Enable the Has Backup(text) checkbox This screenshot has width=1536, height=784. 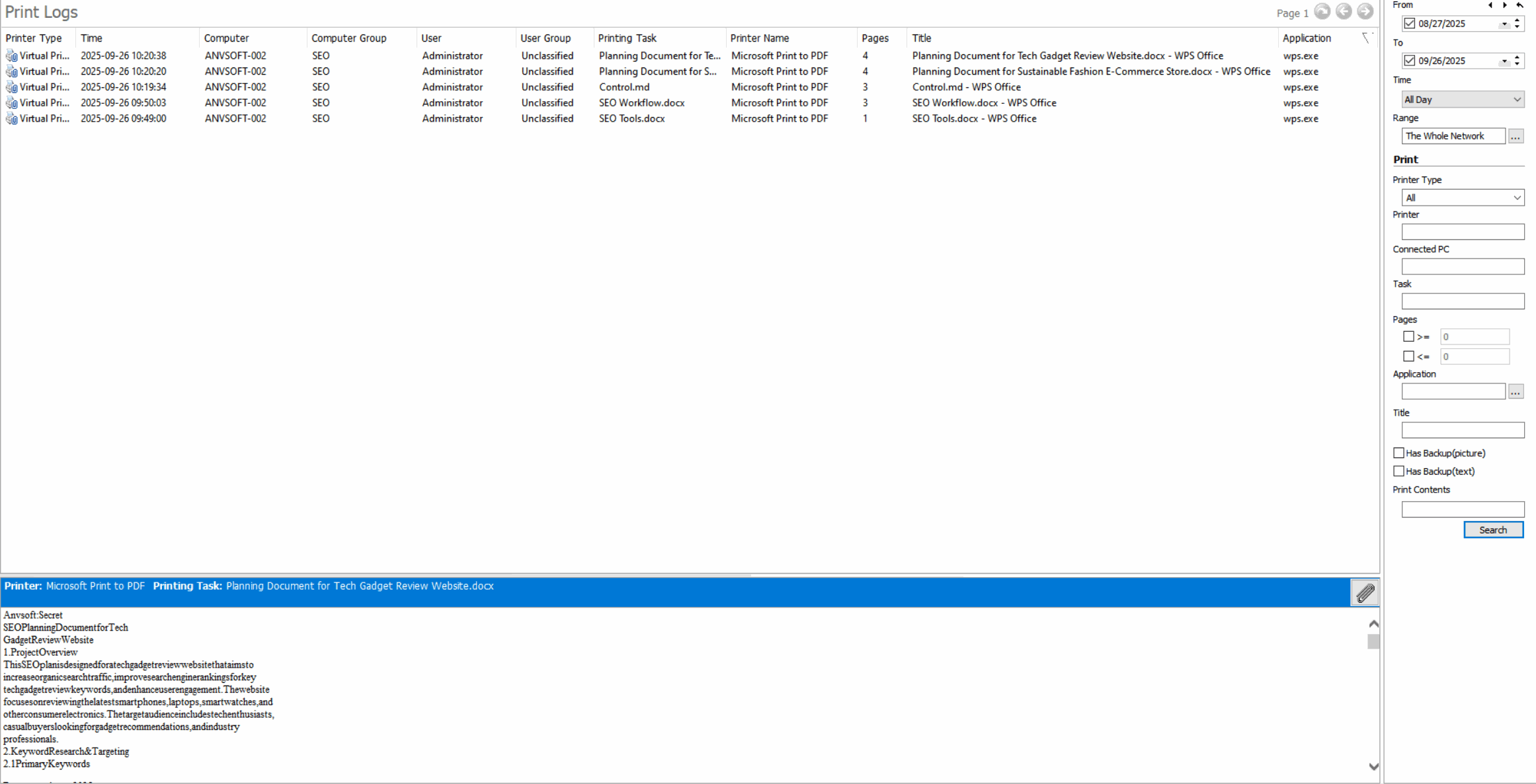[1398, 471]
